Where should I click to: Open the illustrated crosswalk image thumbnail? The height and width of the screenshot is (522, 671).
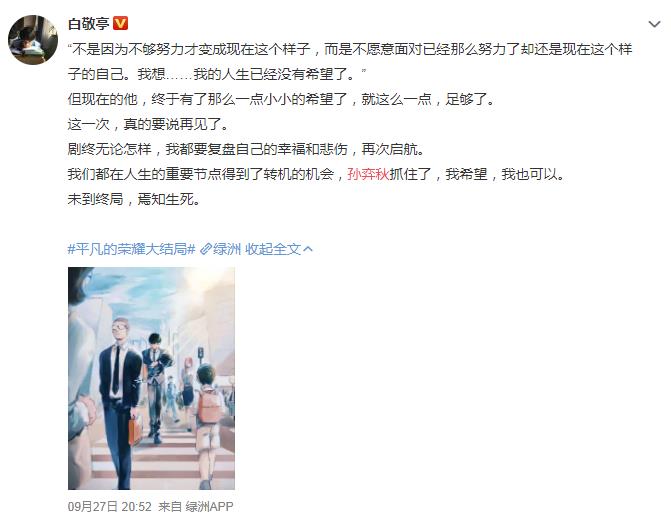pos(151,378)
